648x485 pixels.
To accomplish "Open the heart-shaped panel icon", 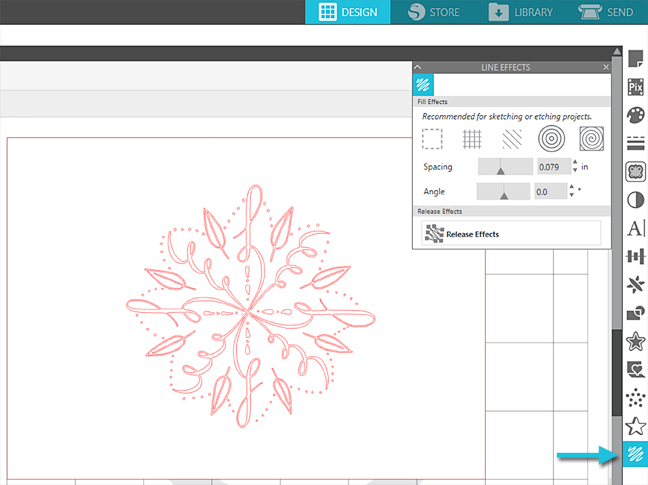I will pos(636,369).
